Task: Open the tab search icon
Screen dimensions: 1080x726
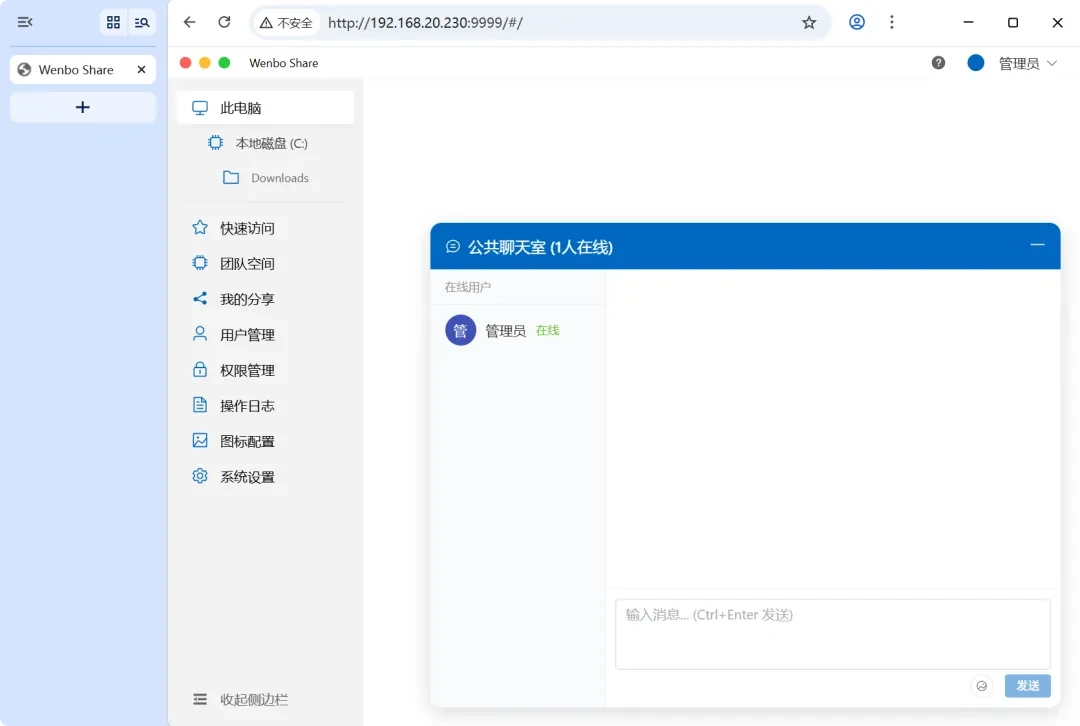Action: point(142,23)
